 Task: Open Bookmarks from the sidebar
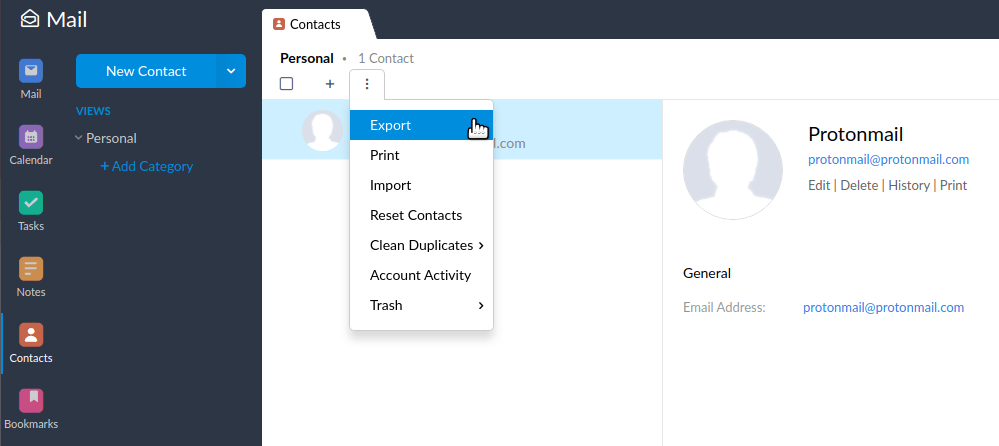click(x=30, y=402)
